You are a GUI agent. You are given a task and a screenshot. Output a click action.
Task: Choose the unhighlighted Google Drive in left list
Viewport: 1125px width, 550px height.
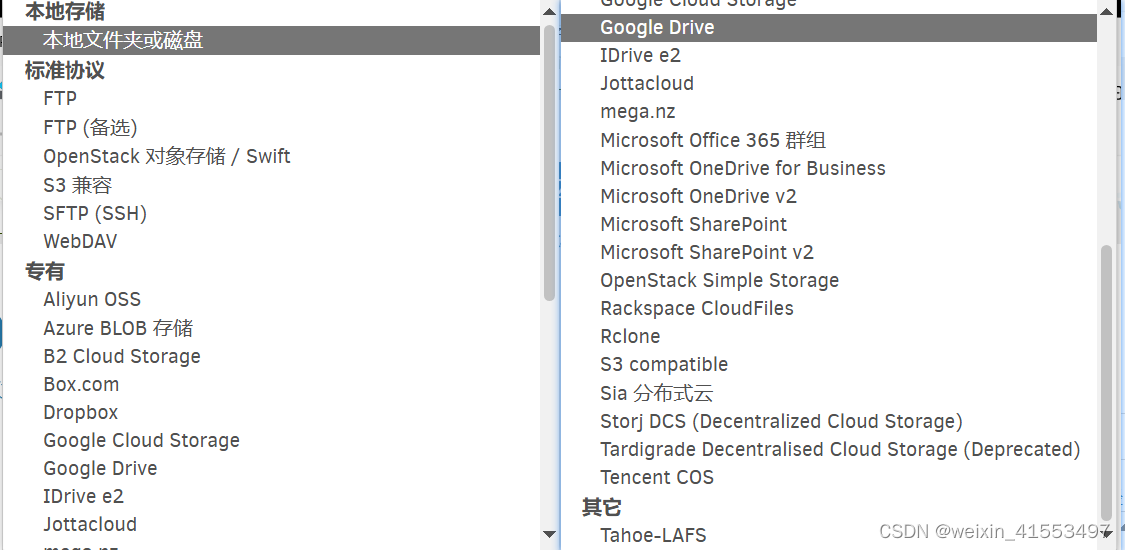point(100,468)
